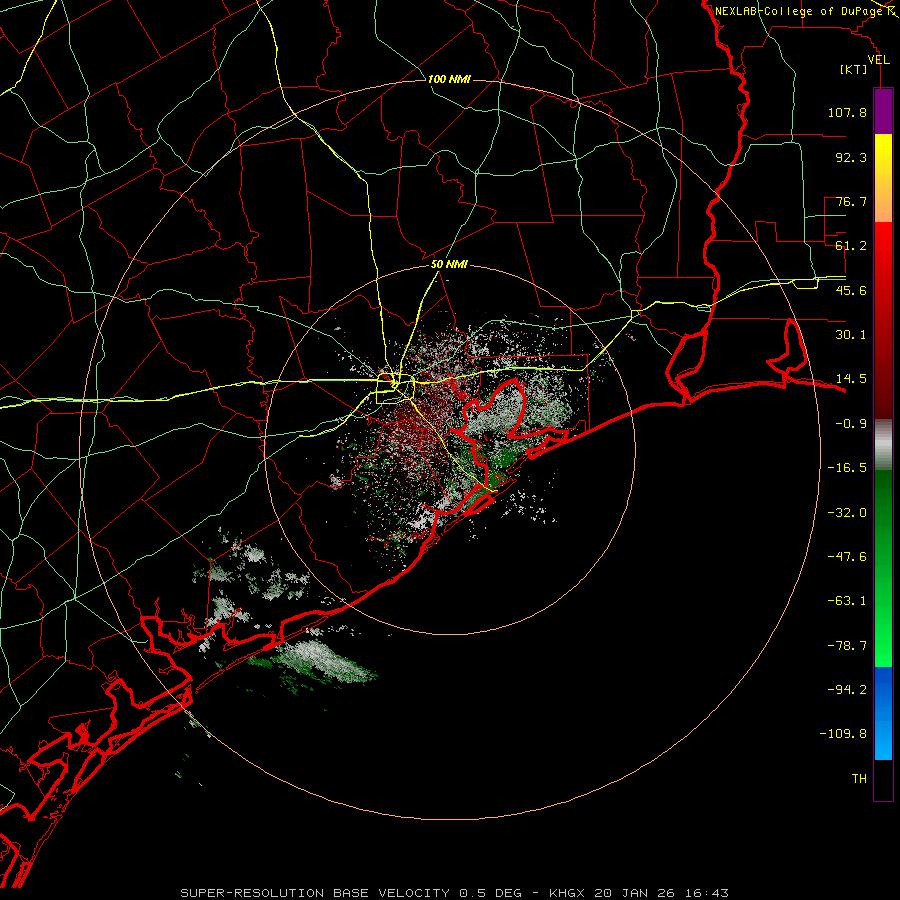Image resolution: width=900 pixels, height=900 pixels.
Task: Click the TH threshold label in legend
Action: 859,779
